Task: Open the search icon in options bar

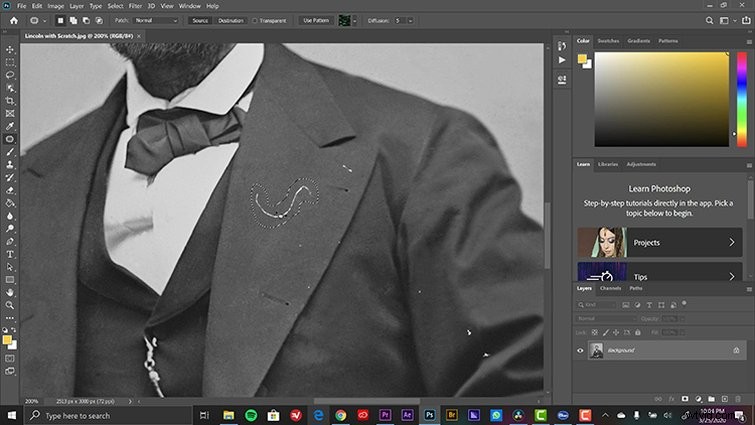Action: click(x=709, y=21)
